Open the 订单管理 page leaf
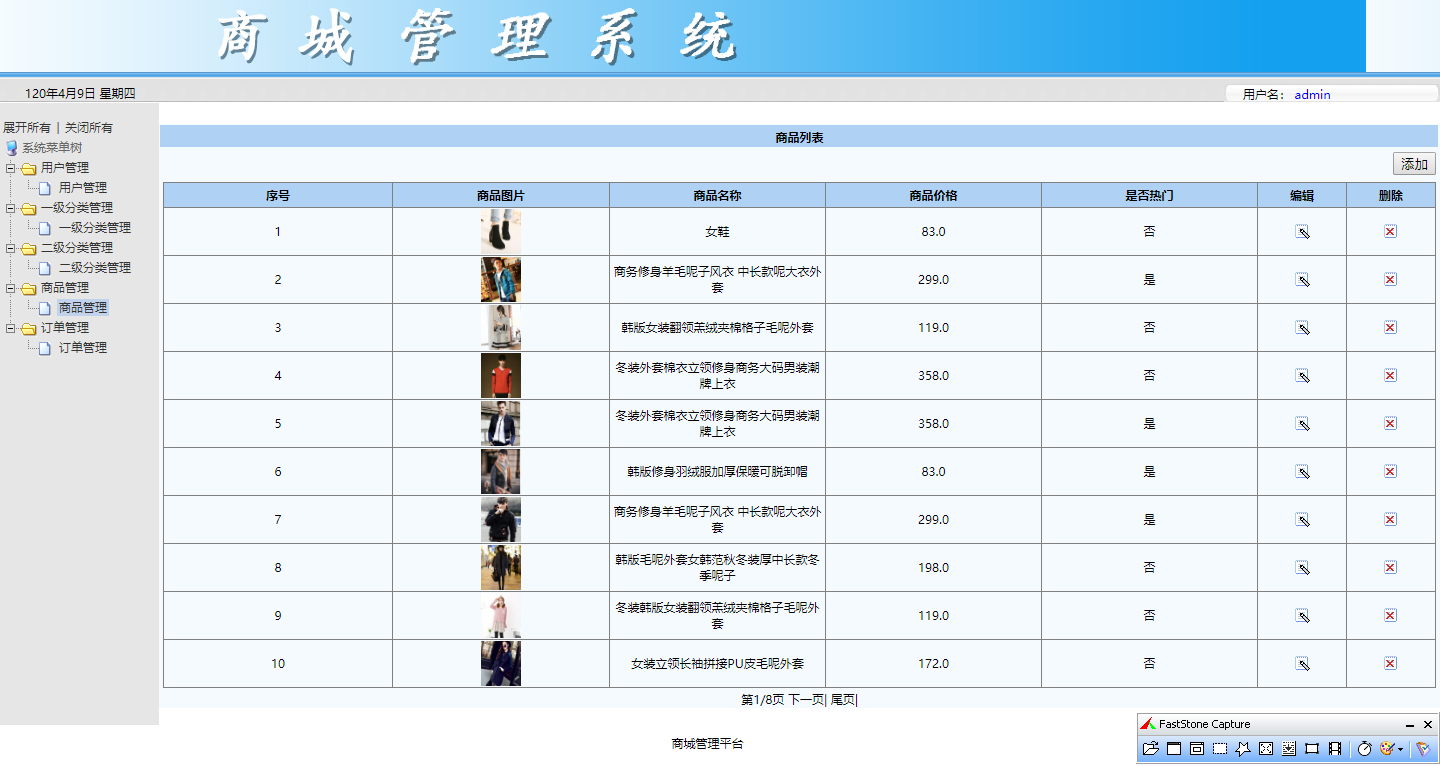Image resolution: width=1440 pixels, height=766 pixels. (83, 348)
